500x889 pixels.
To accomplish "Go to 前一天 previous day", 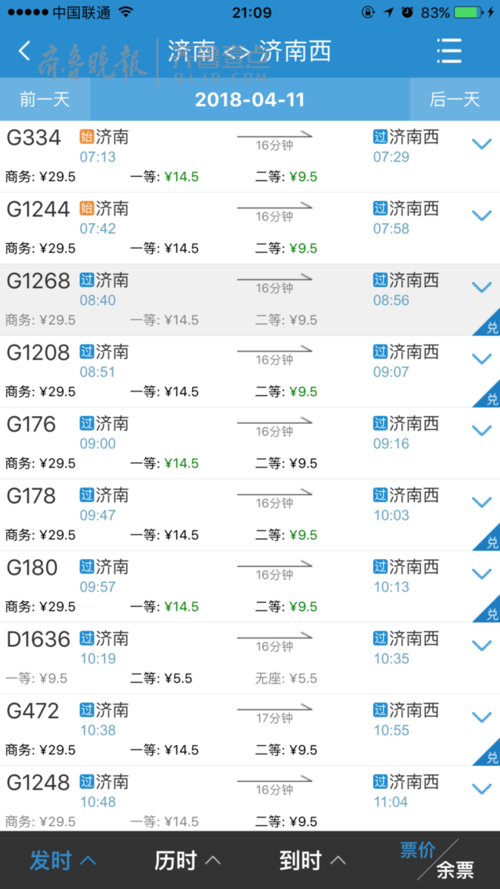I will click(45, 99).
